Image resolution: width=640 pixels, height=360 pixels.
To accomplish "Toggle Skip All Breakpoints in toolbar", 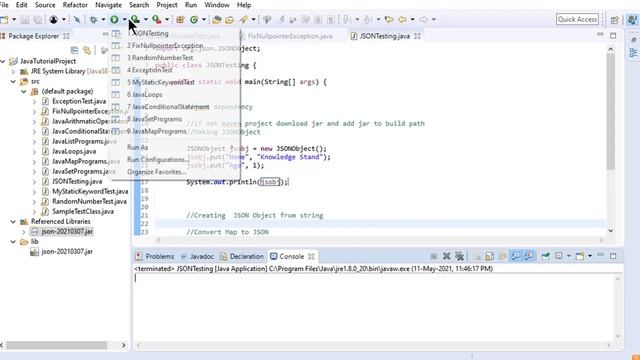I will pos(77,19).
